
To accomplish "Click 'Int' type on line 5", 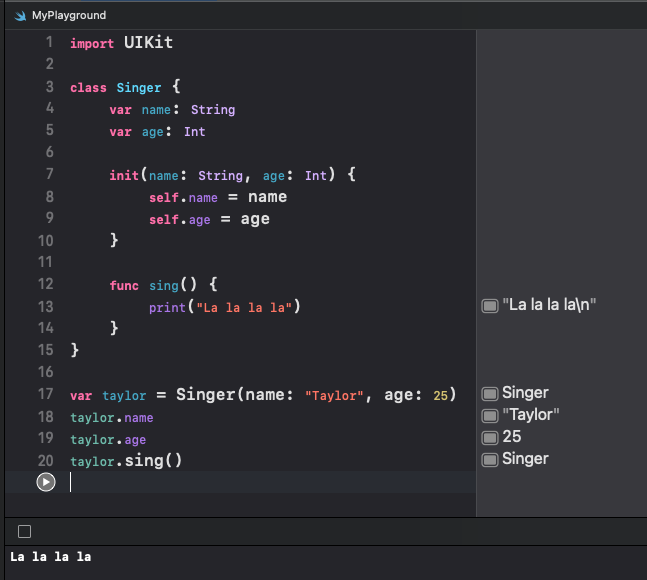I will point(195,132).
